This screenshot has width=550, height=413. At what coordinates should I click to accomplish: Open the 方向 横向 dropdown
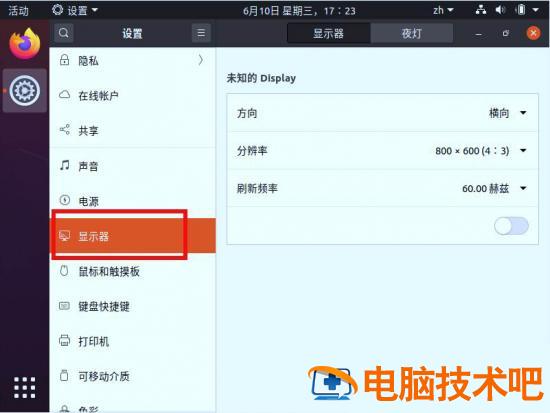pos(508,113)
